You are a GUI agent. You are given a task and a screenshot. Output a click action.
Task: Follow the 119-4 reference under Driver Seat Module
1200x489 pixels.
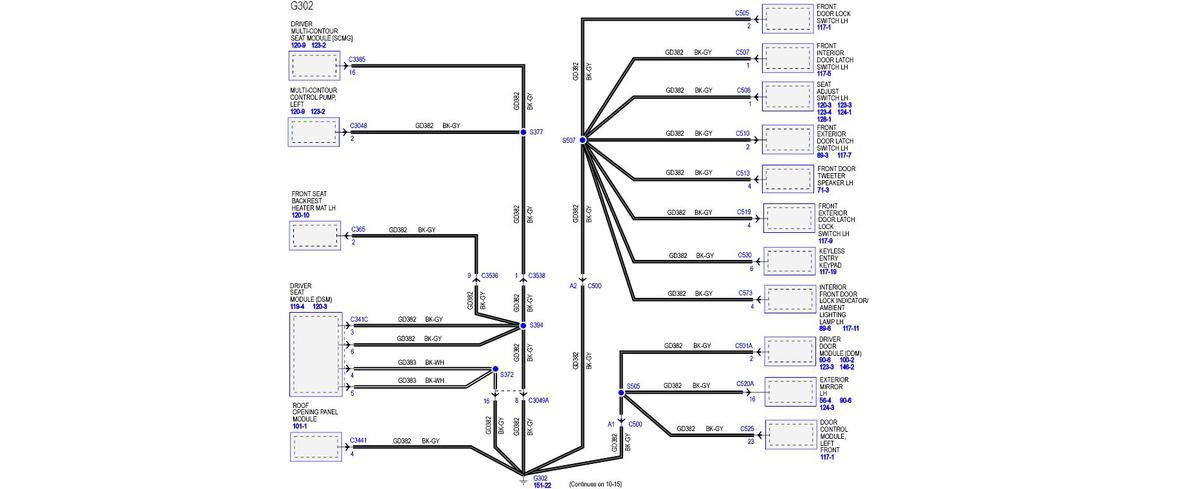click(x=298, y=306)
